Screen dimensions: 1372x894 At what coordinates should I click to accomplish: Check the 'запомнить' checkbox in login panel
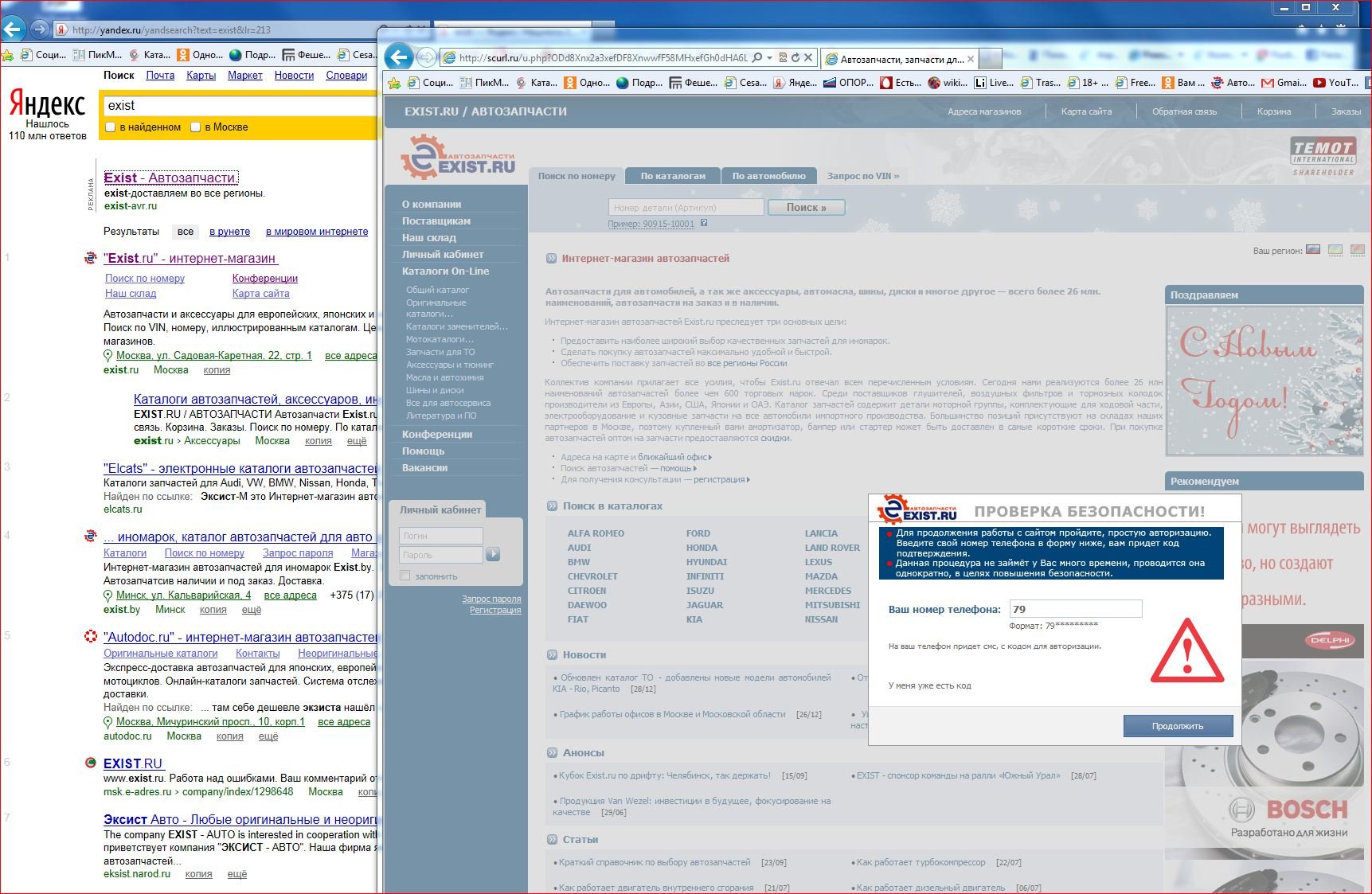(405, 576)
